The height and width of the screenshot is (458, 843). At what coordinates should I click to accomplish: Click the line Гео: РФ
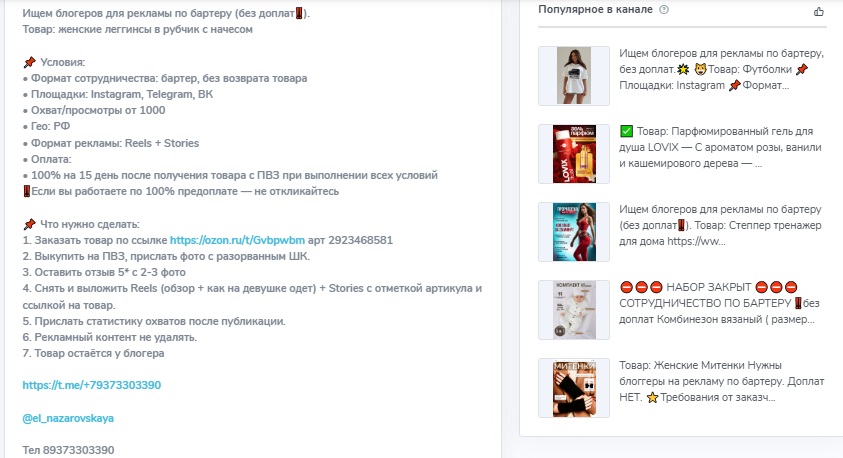[46, 126]
